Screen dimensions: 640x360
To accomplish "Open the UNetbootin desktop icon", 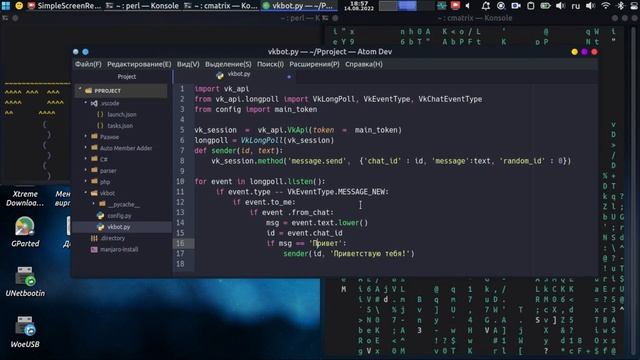I will 25,281.
